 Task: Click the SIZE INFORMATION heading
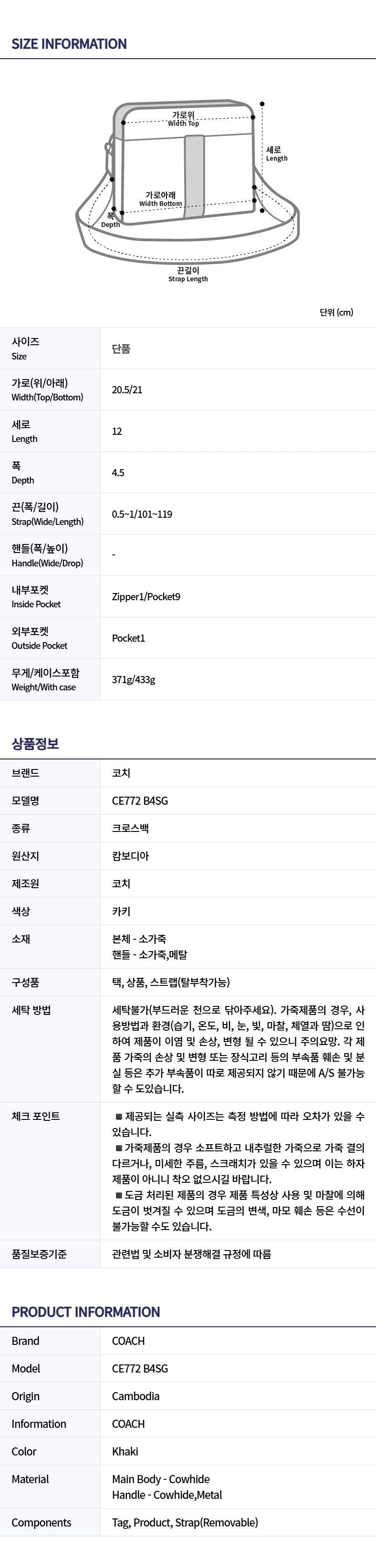pos(69,44)
